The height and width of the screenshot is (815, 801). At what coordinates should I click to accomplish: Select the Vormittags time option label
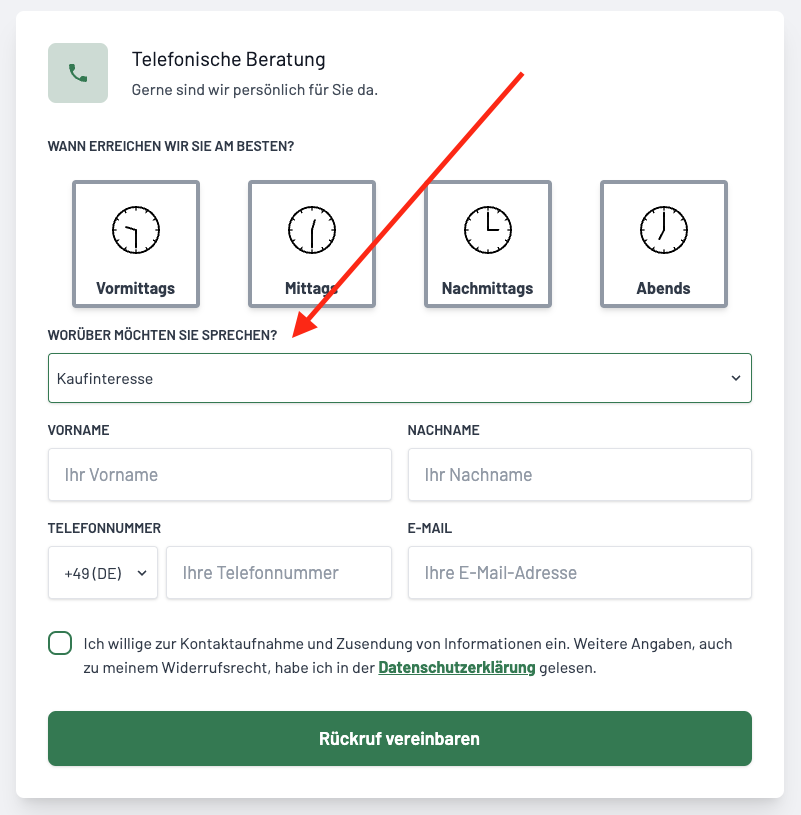136,288
